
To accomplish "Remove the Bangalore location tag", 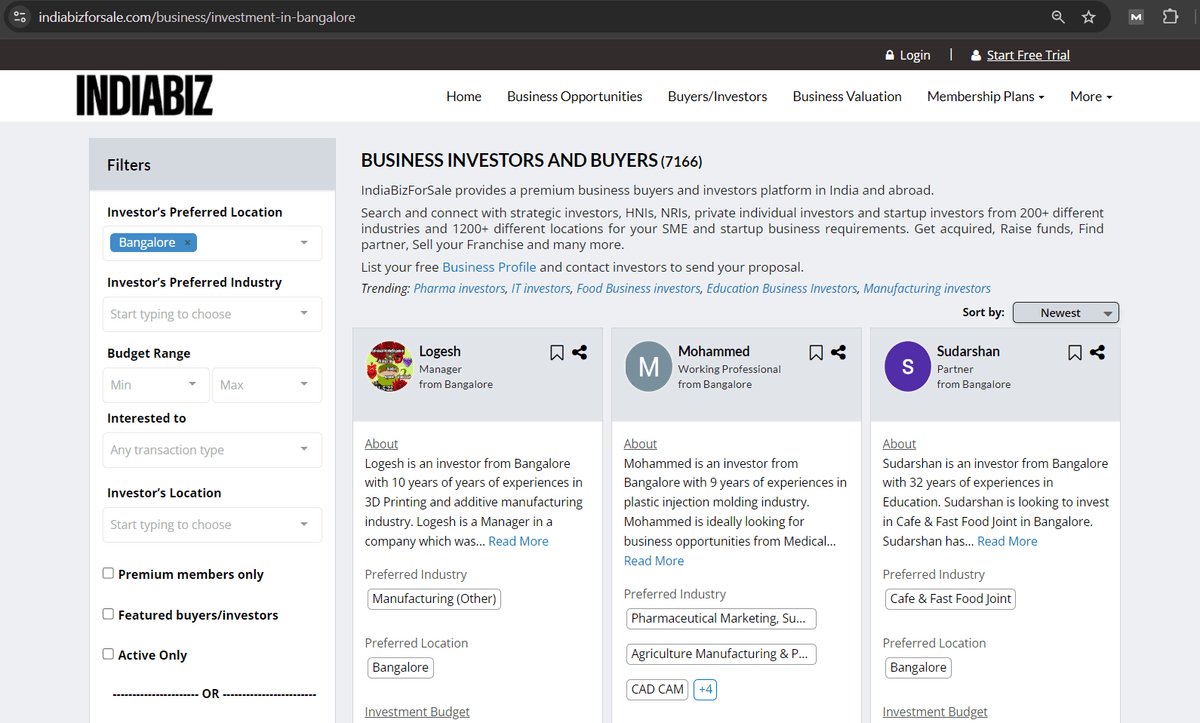I will coord(187,243).
